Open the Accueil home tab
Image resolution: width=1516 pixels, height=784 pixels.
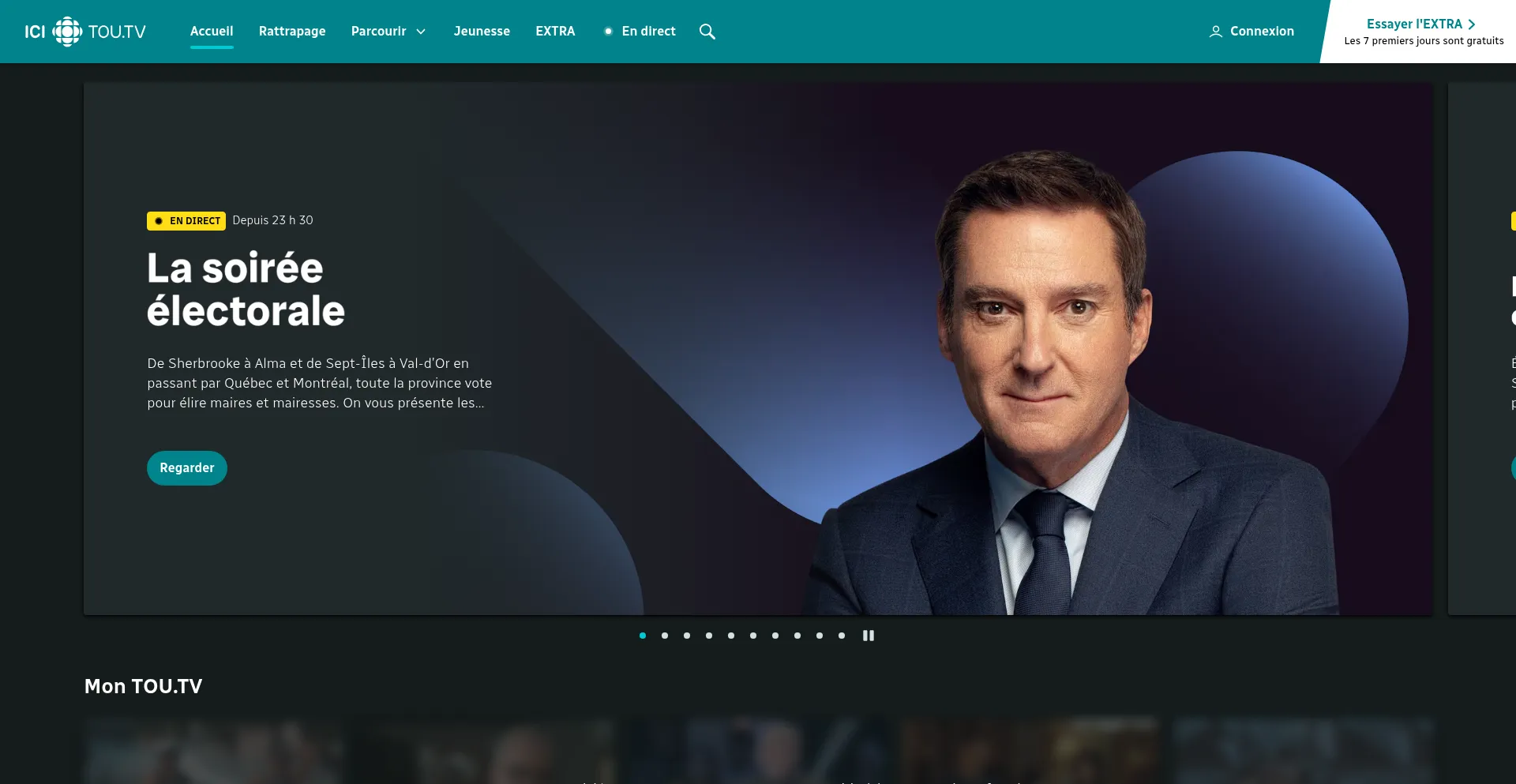coord(212,32)
